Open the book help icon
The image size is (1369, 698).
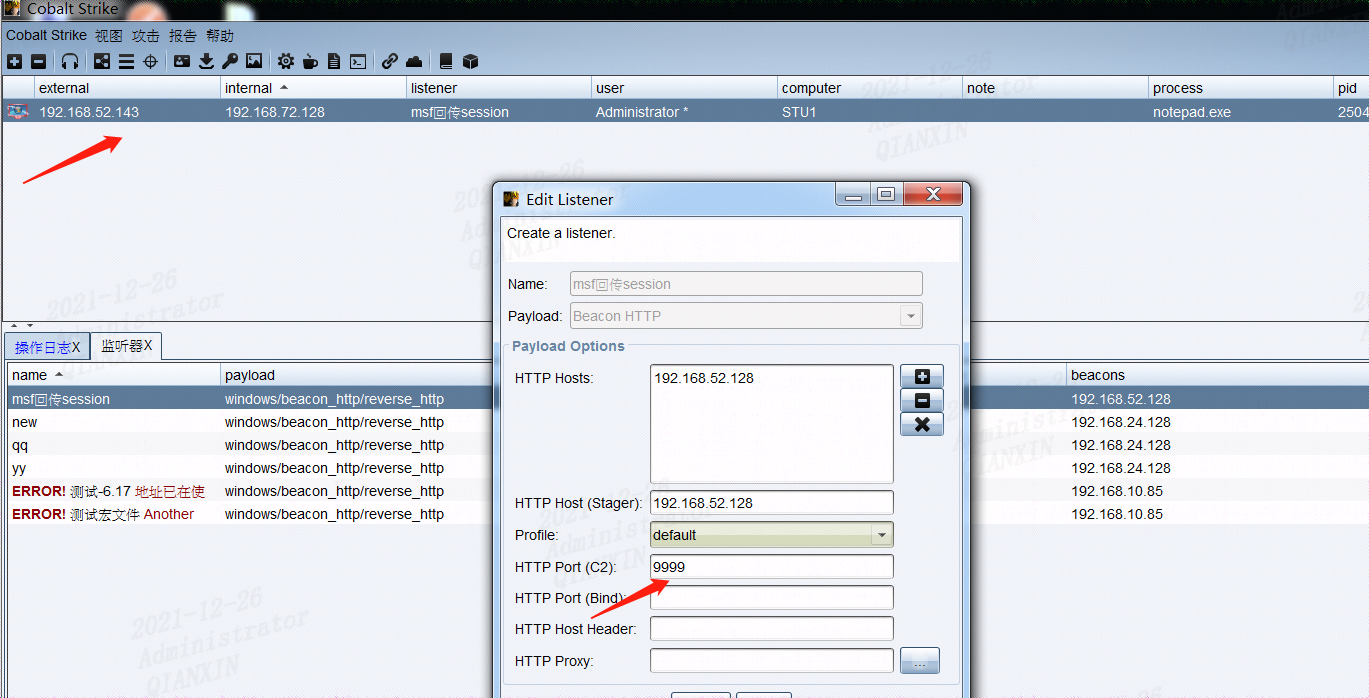tap(446, 61)
